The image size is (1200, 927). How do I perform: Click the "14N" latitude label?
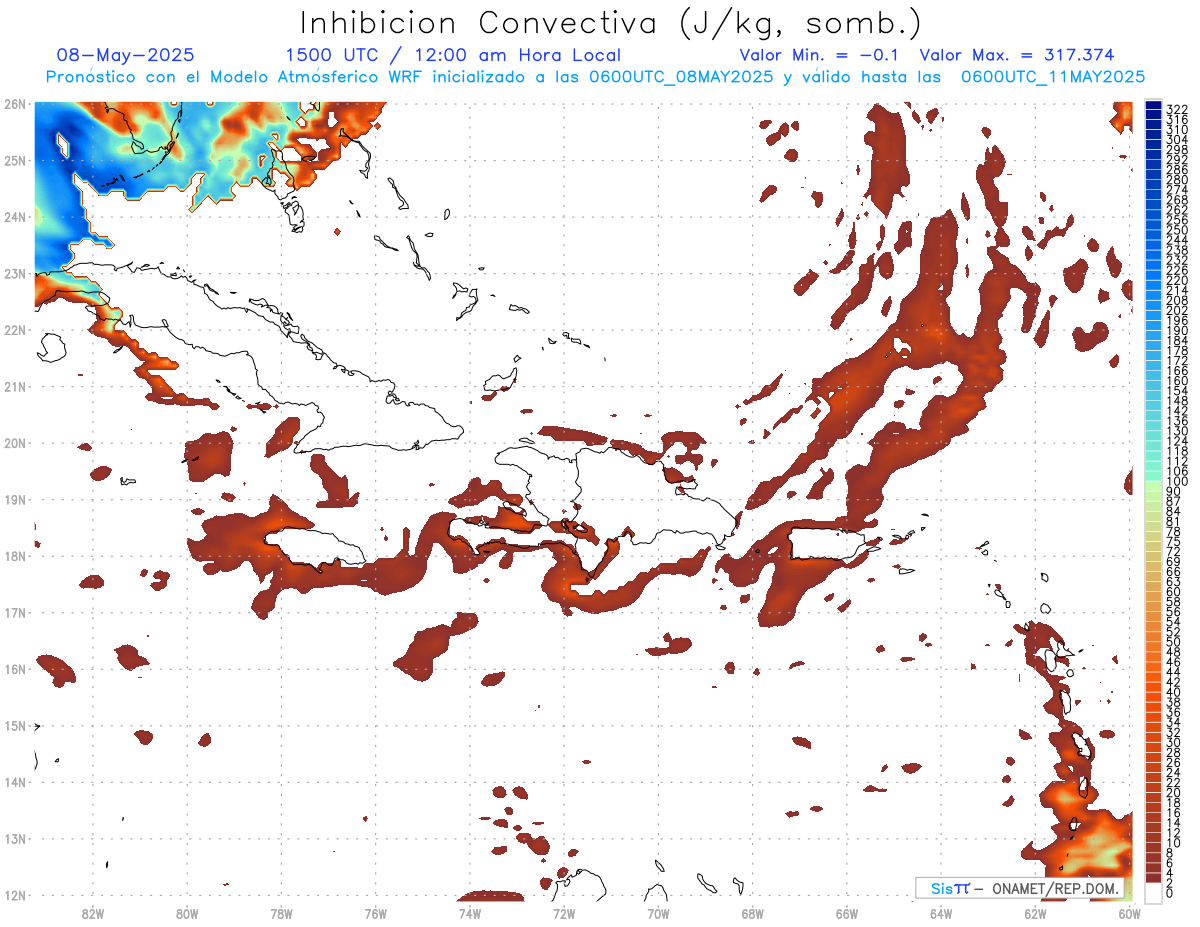[x=14, y=782]
